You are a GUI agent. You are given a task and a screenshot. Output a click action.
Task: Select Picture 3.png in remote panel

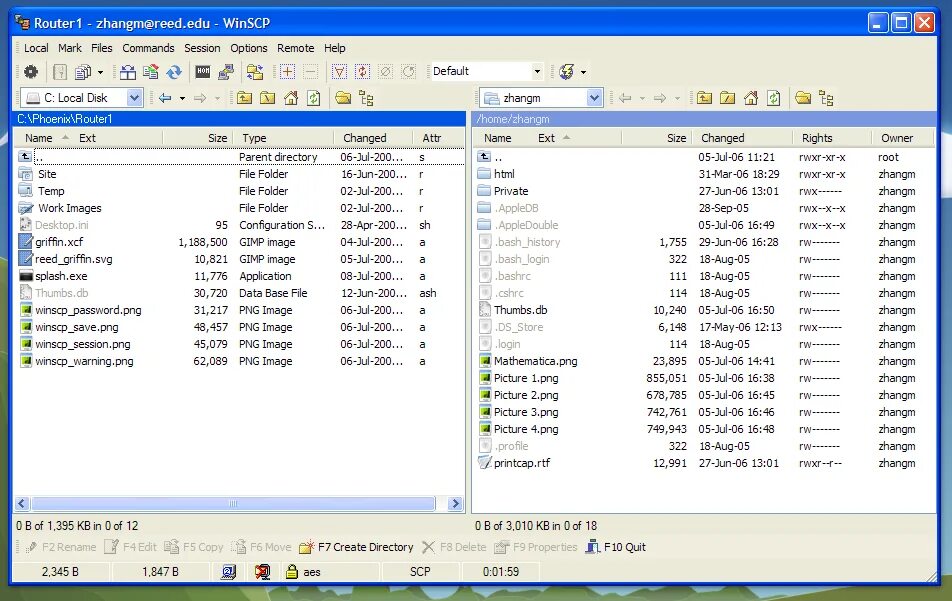point(526,412)
